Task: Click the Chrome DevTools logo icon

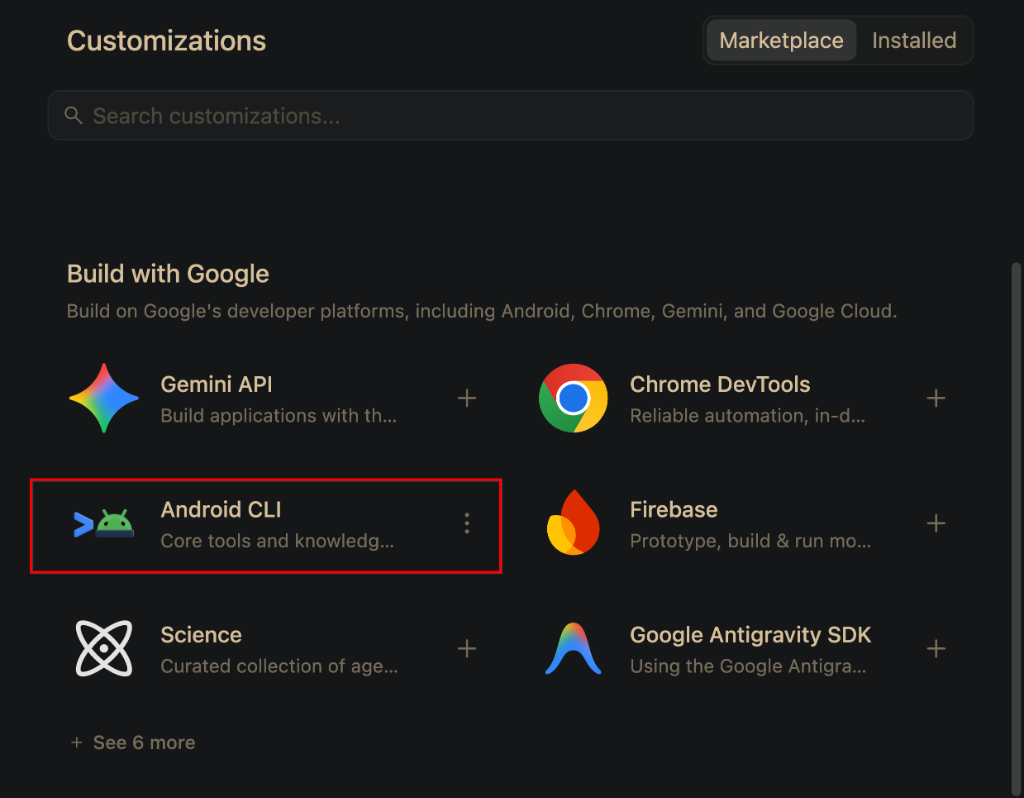Action: click(573, 398)
